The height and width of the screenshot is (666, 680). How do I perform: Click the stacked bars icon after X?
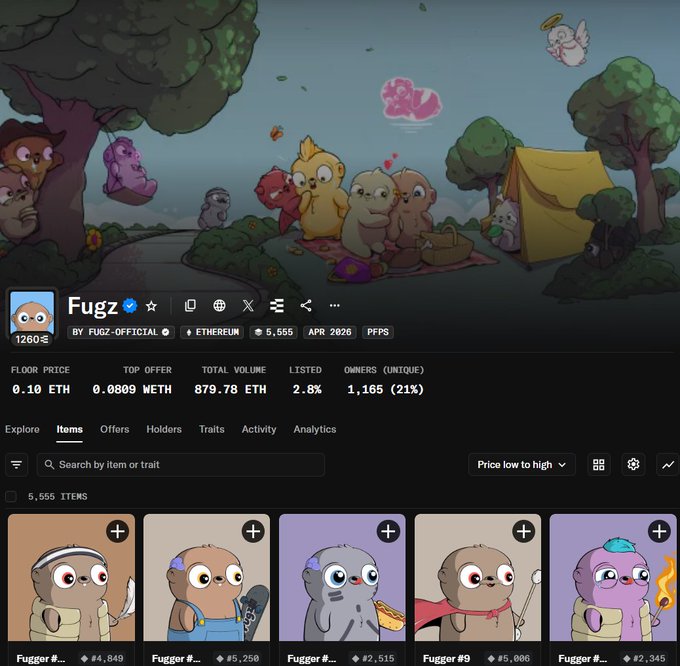click(277, 306)
